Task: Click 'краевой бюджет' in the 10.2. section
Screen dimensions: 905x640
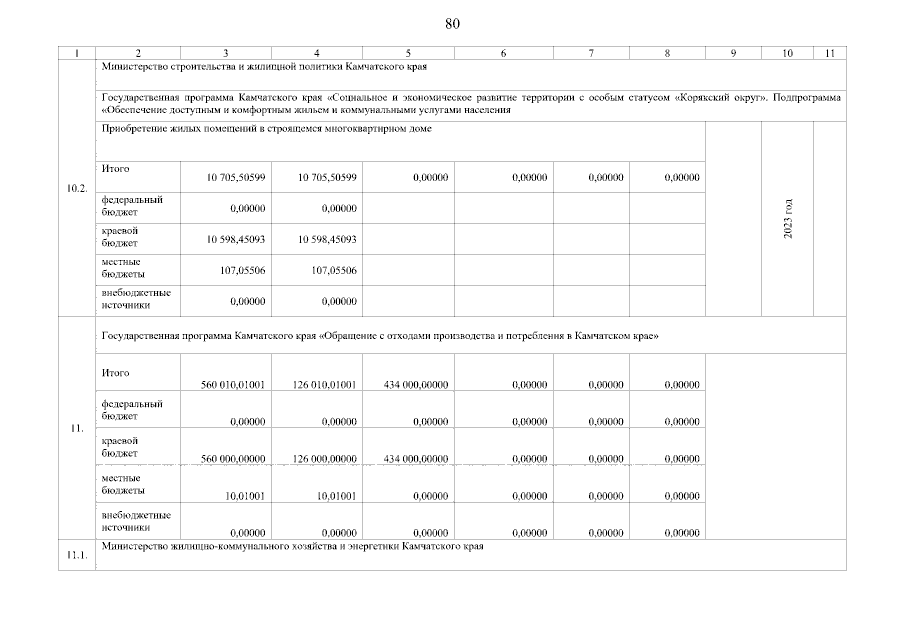Action: click(120, 237)
